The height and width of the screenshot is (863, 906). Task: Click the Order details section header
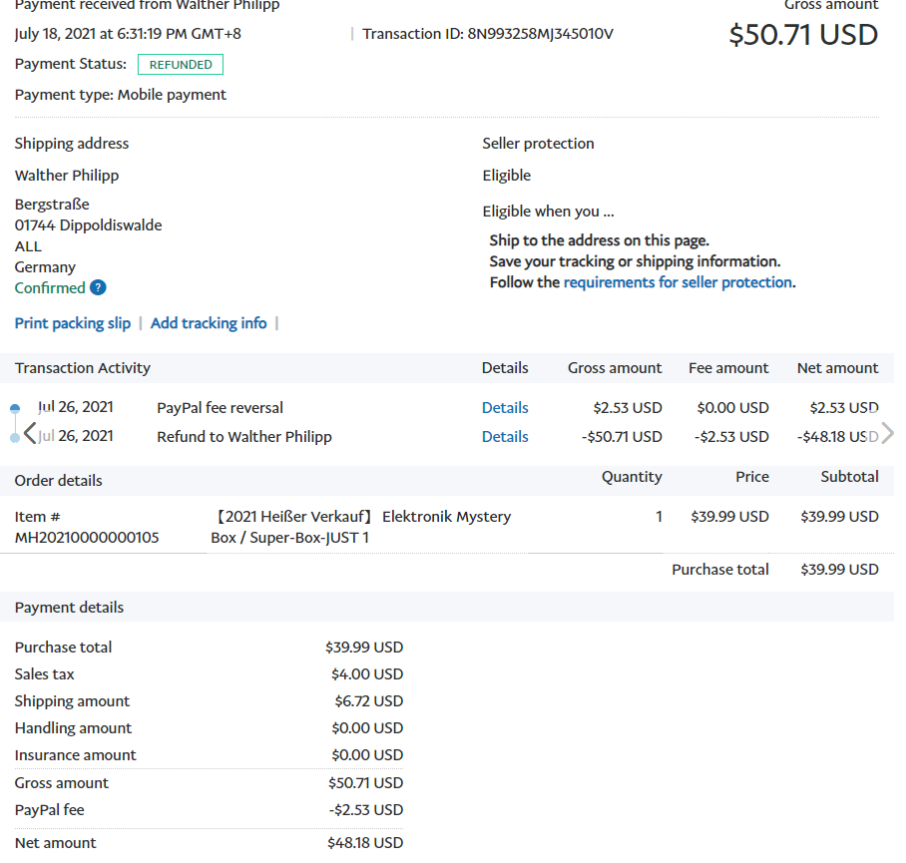(58, 480)
